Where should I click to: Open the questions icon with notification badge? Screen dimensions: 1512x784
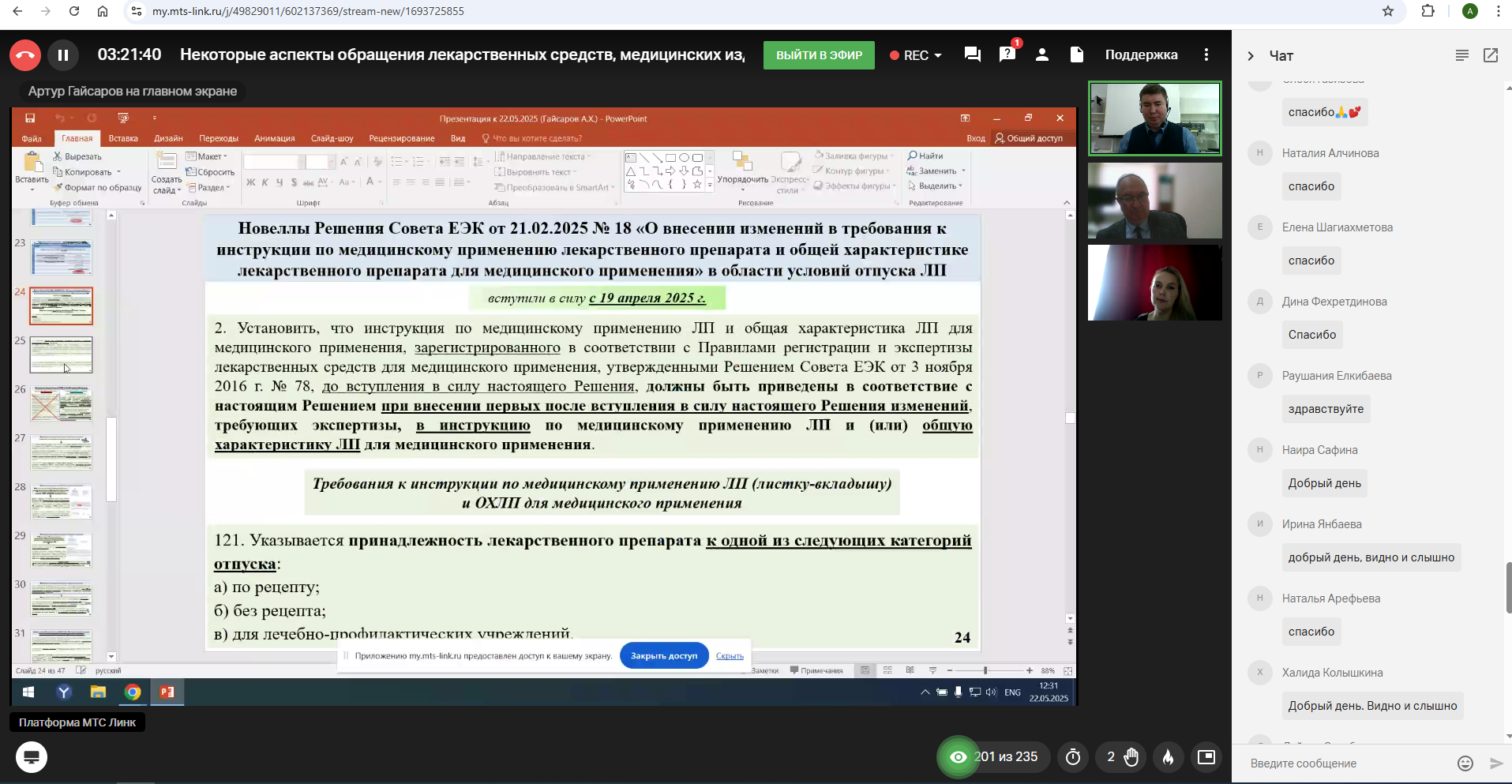(x=1007, y=54)
